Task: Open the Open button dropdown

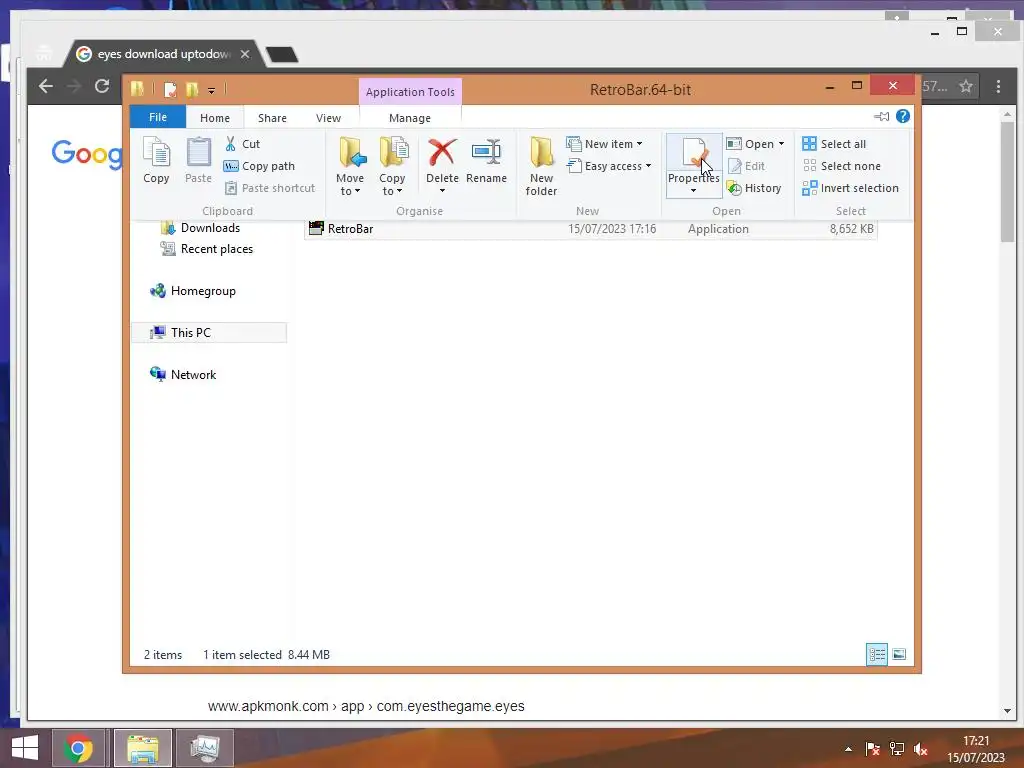Action: pyautogui.click(x=756, y=144)
